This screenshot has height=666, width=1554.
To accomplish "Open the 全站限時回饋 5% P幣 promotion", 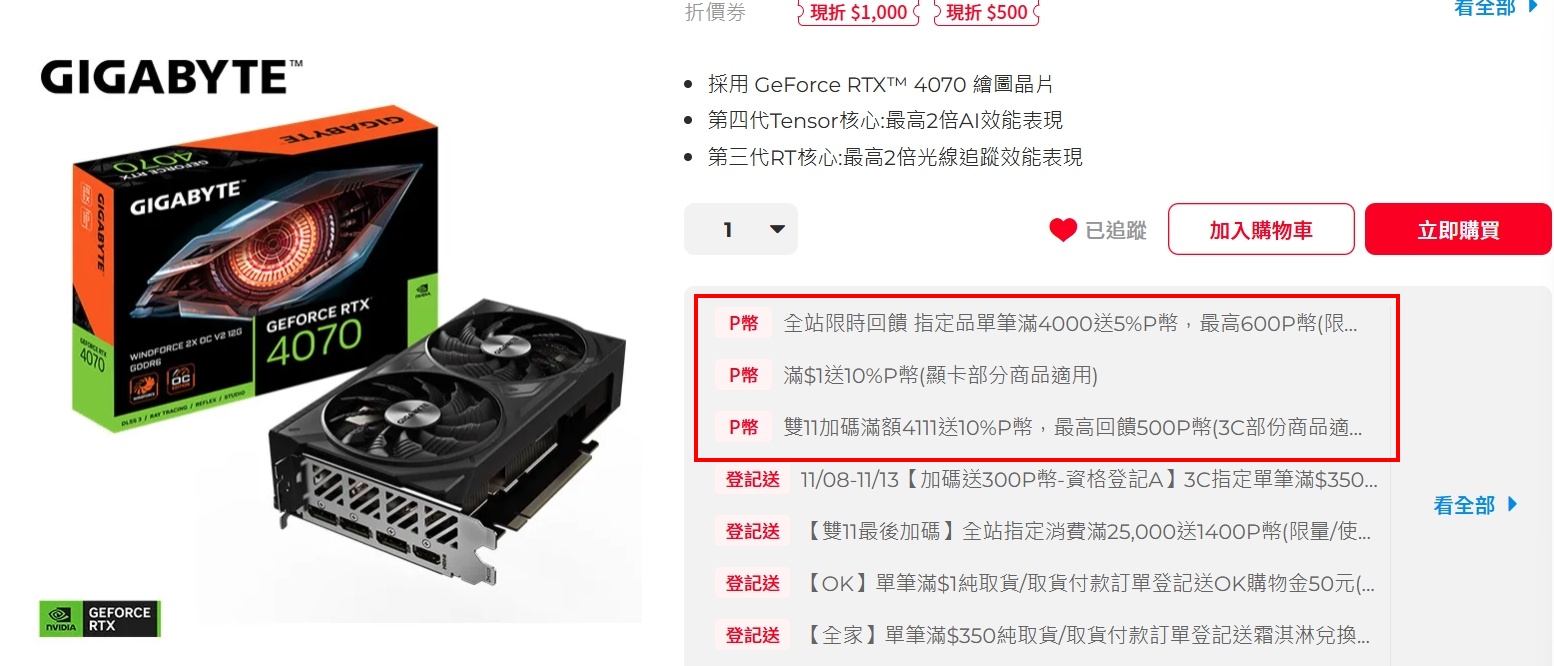I will 1072,323.
